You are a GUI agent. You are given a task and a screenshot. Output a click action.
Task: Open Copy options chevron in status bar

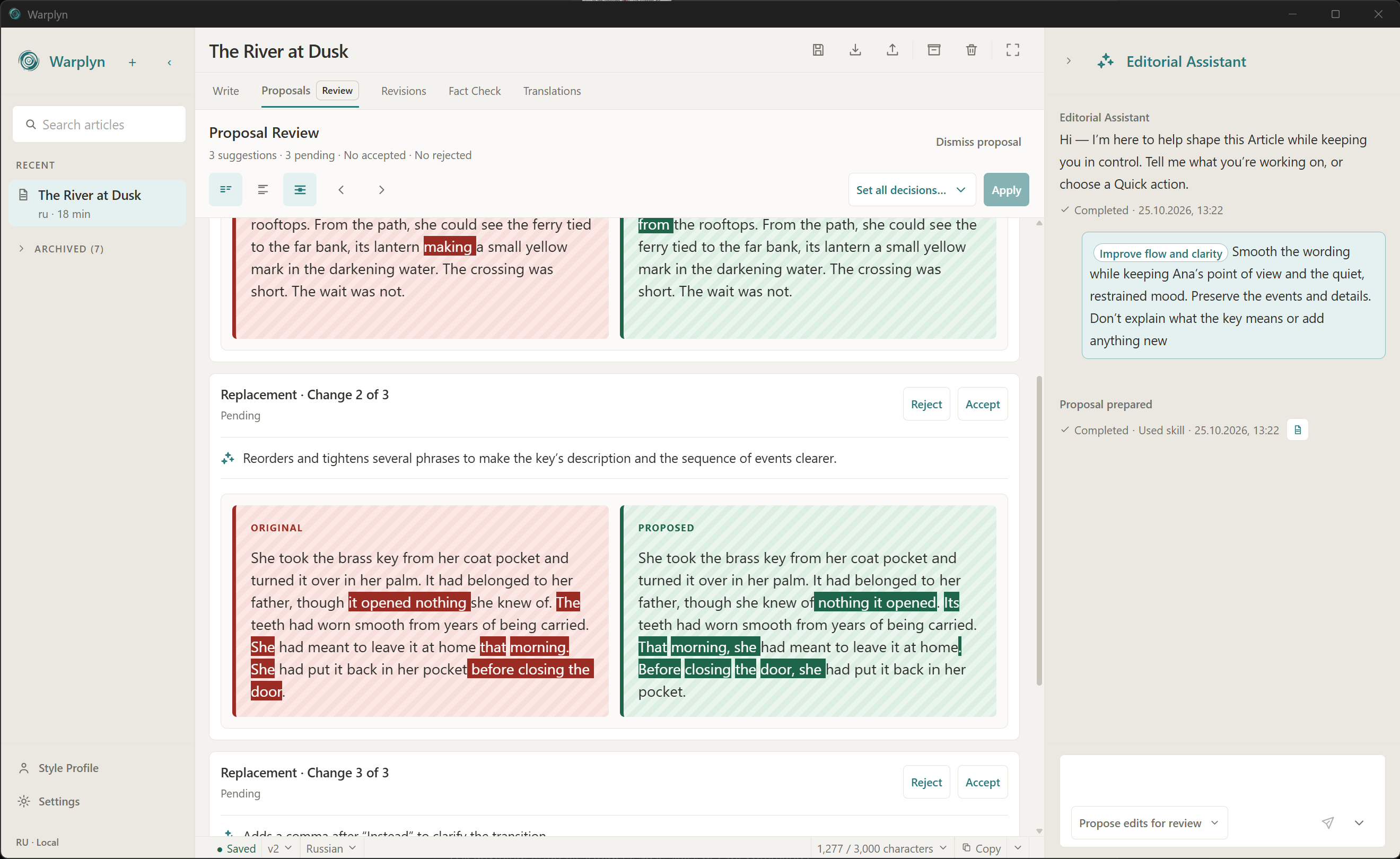pos(1018,848)
